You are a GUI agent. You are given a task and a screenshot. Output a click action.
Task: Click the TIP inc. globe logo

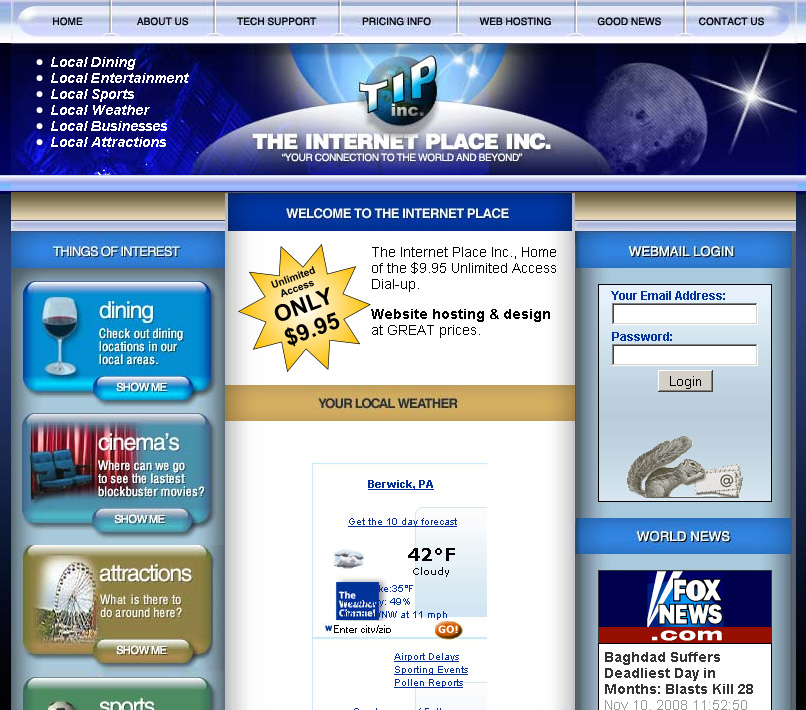pos(400,88)
